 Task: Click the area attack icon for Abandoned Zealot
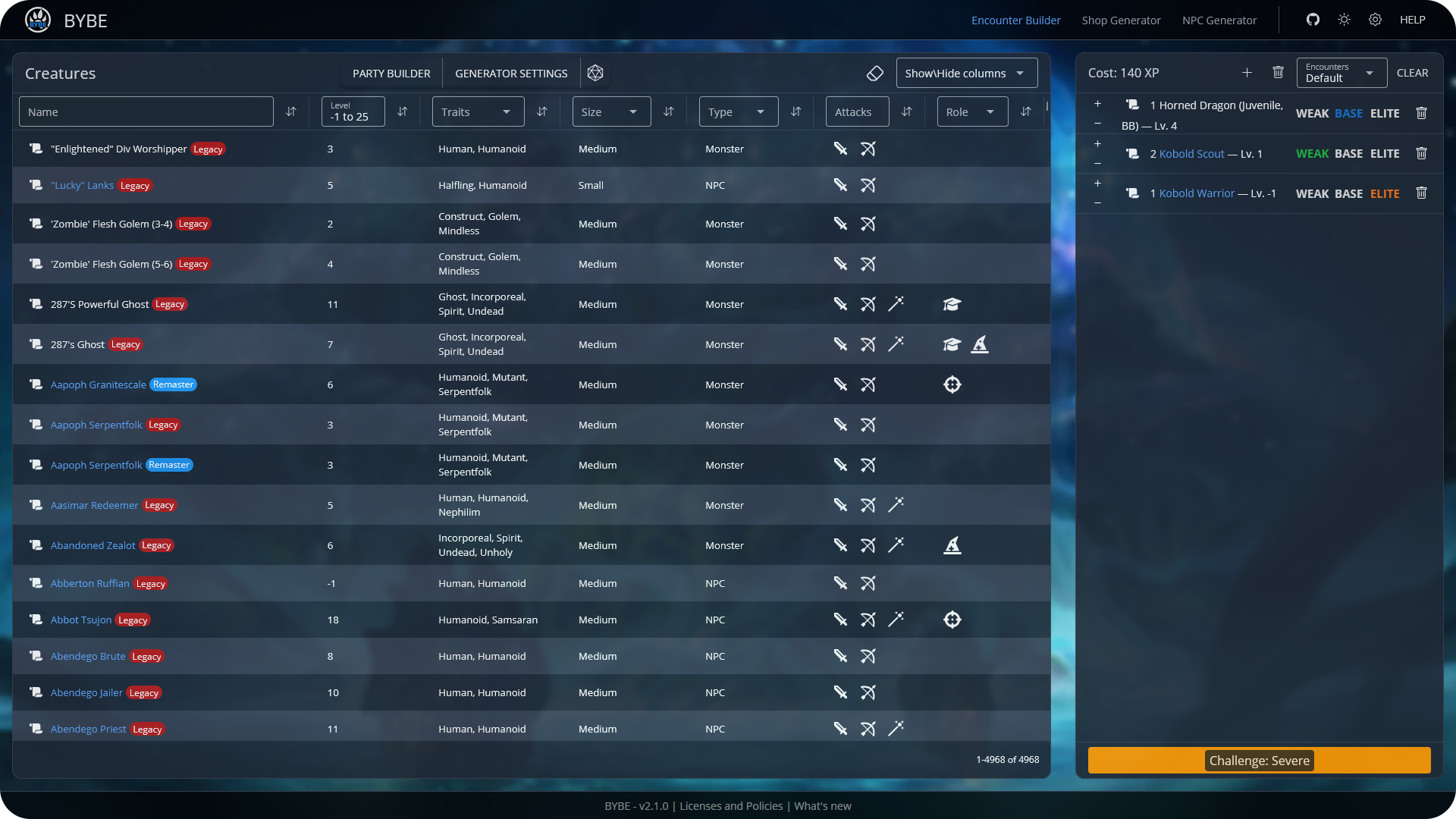click(895, 545)
